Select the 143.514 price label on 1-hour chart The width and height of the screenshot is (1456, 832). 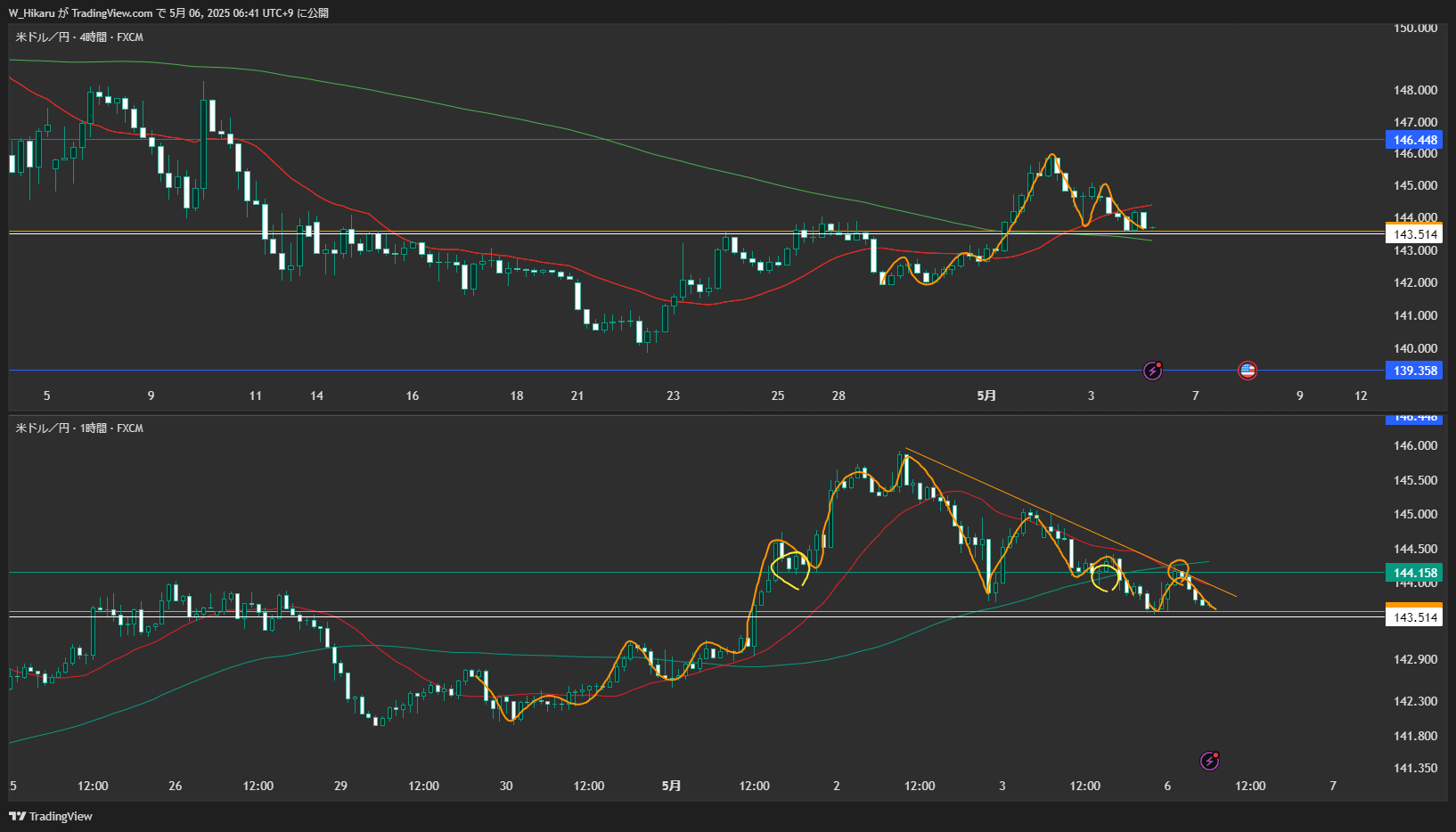pos(1414,617)
